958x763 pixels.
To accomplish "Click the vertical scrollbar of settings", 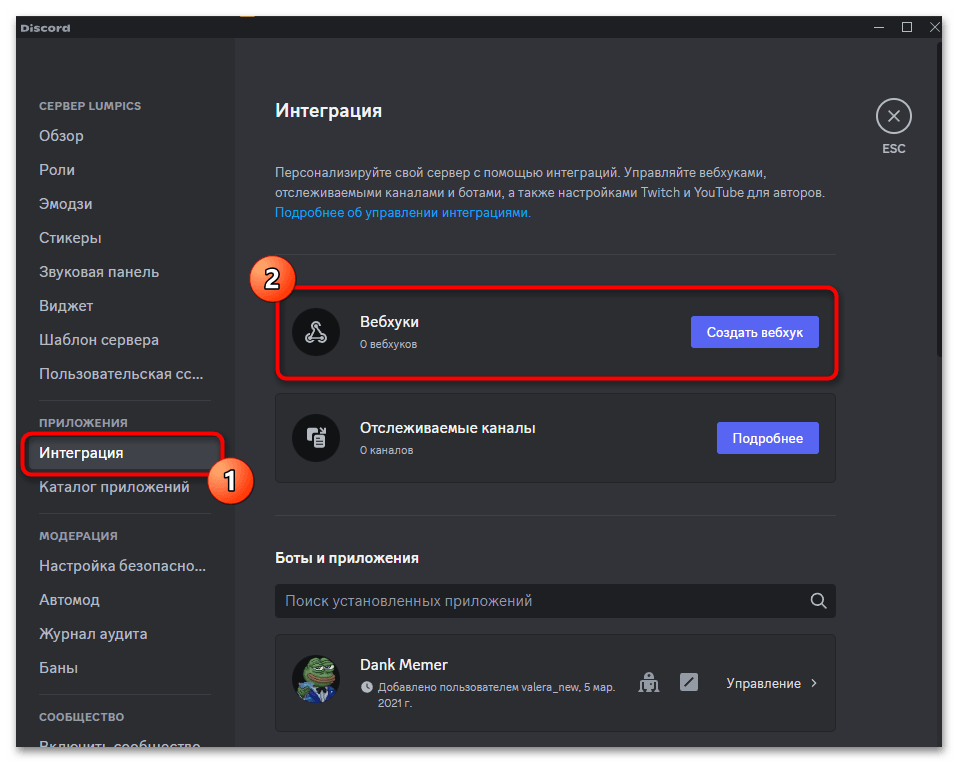I will pyautogui.click(x=939, y=199).
